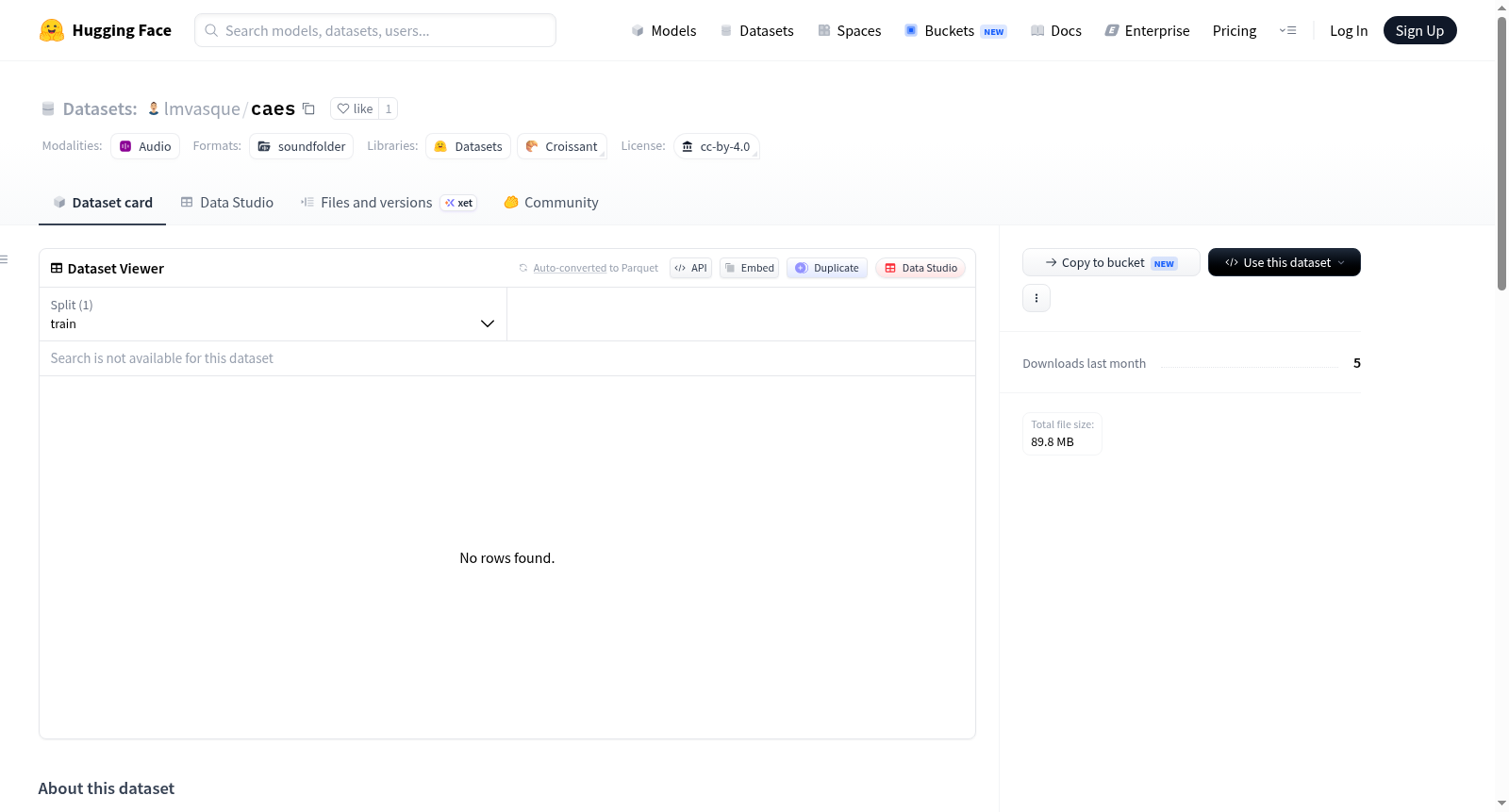1509x812 pixels.
Task: Select the cc-by-4.0 license tag
Action: coord(717,146)
